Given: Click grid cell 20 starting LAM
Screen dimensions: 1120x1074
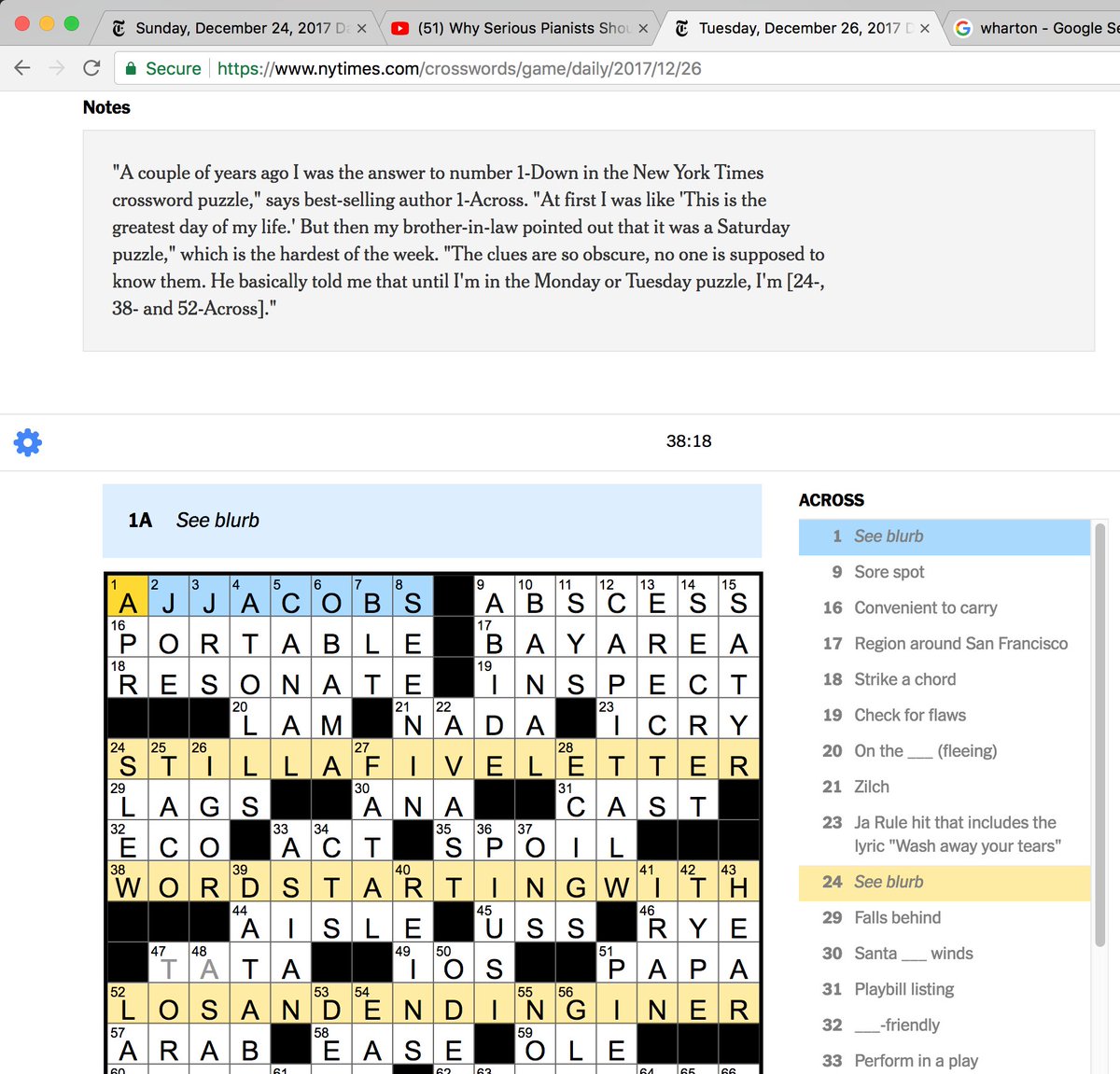Looking at the screenshot, I should pos(250,718).
